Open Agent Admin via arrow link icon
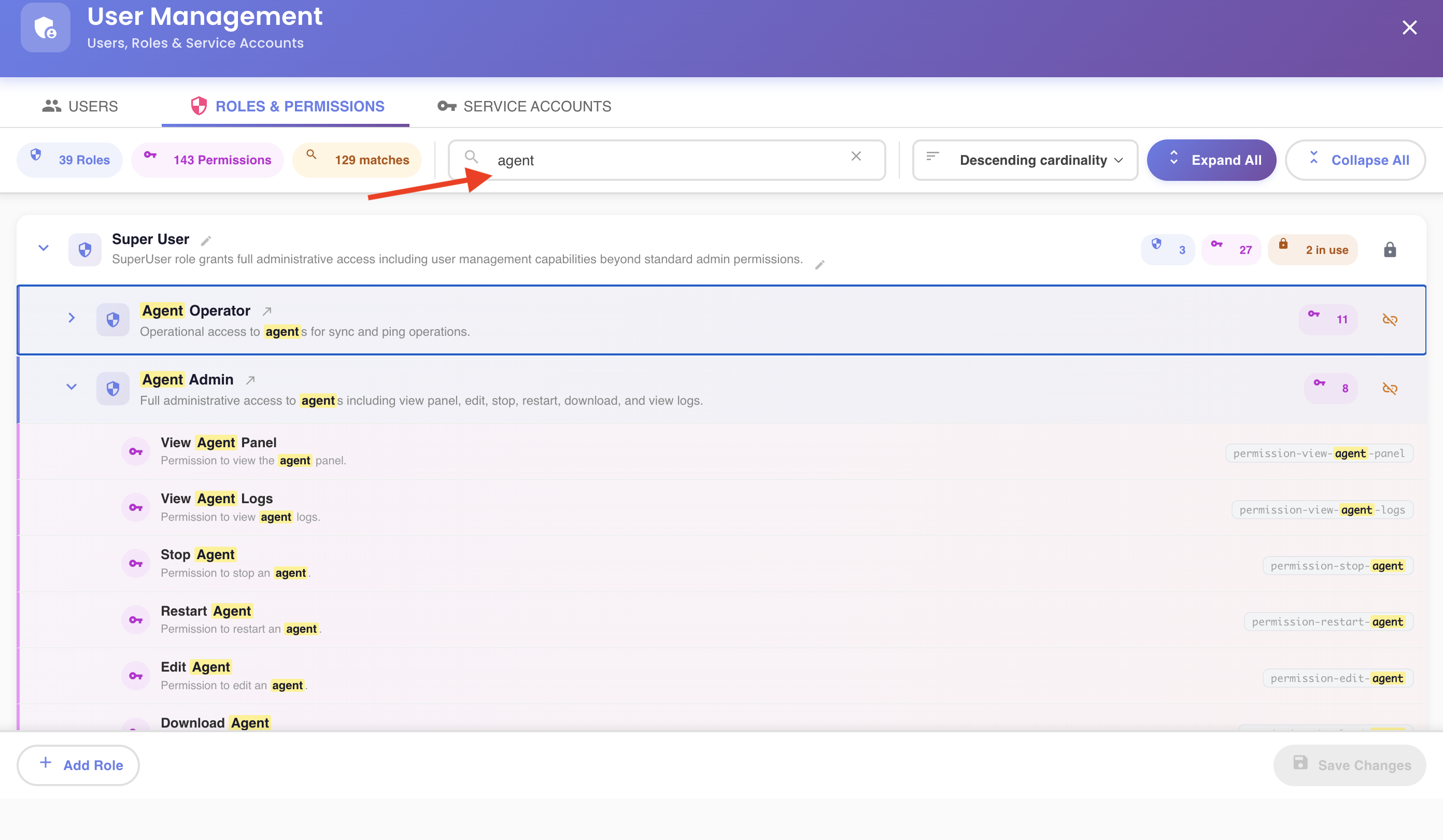This screenshot has height=840, width=1443. [250, 380]
